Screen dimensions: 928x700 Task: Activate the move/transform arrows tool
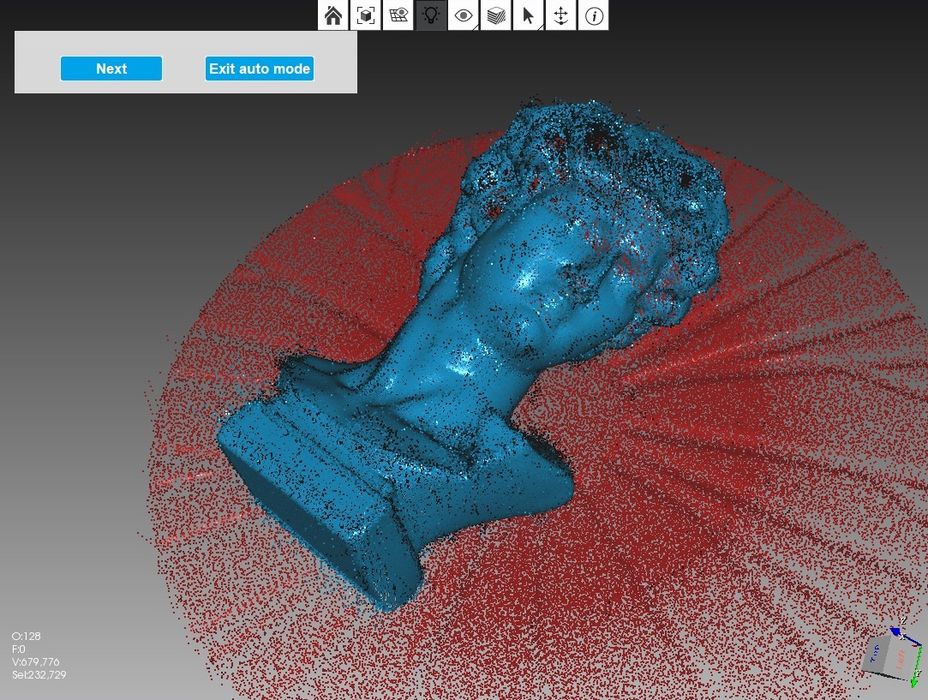point(560,15)
